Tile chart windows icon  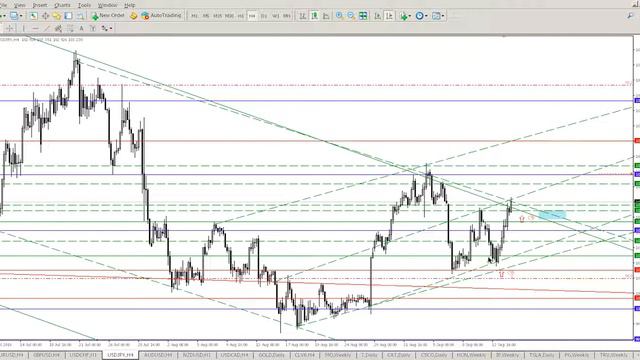pos(363,16)
